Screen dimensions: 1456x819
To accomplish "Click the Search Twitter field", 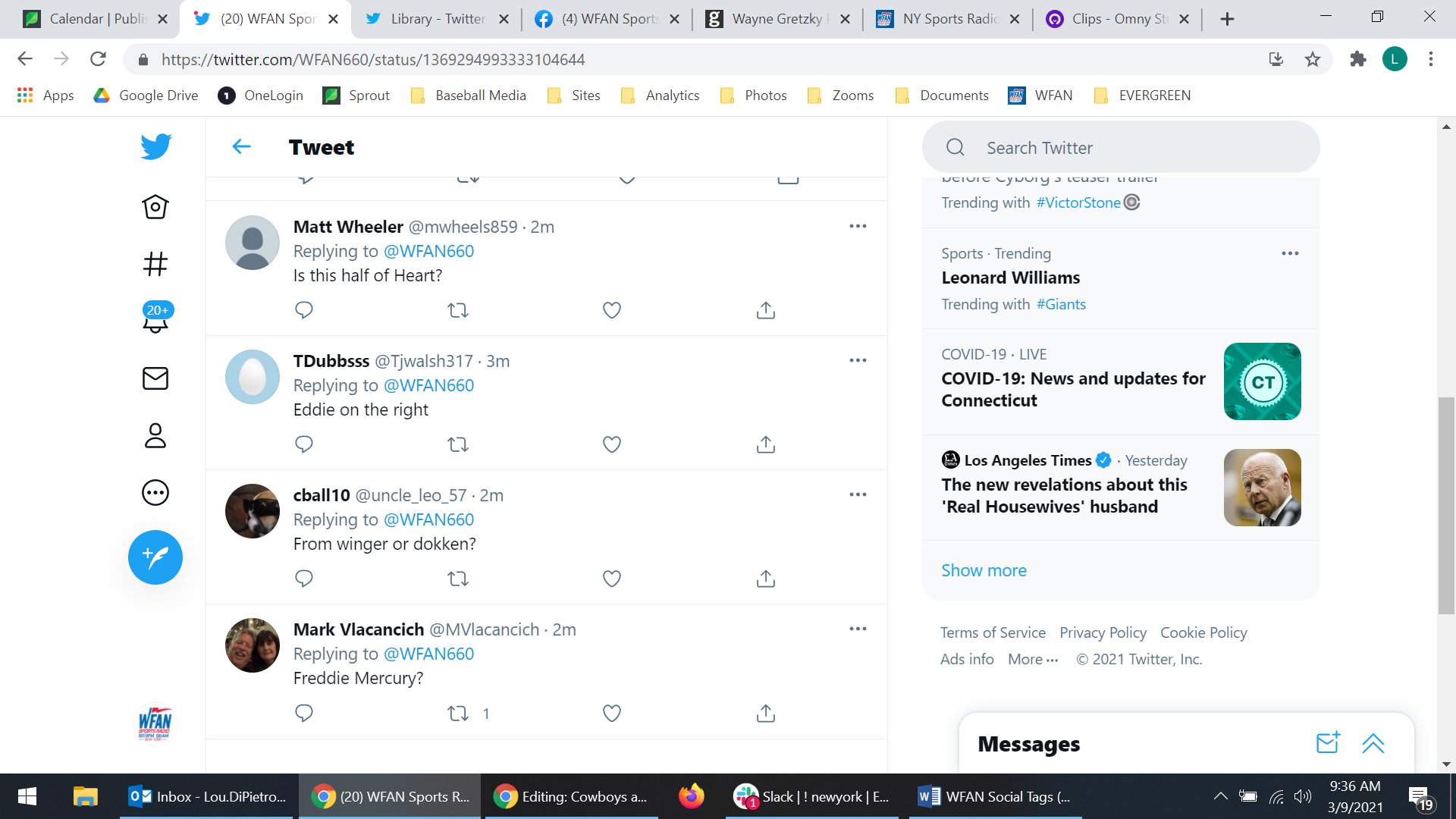I will 1119,148.
